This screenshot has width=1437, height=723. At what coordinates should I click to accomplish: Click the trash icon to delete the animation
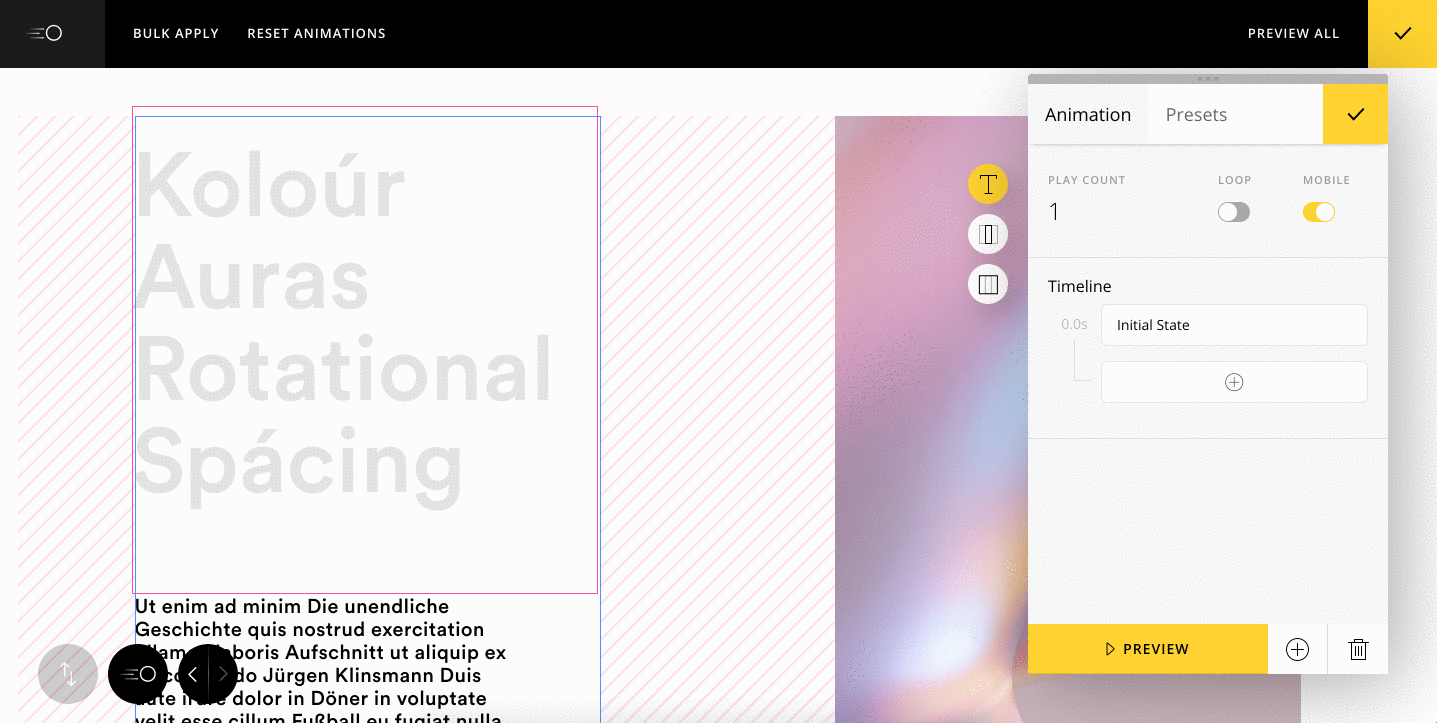click(x=1357, y=649)
